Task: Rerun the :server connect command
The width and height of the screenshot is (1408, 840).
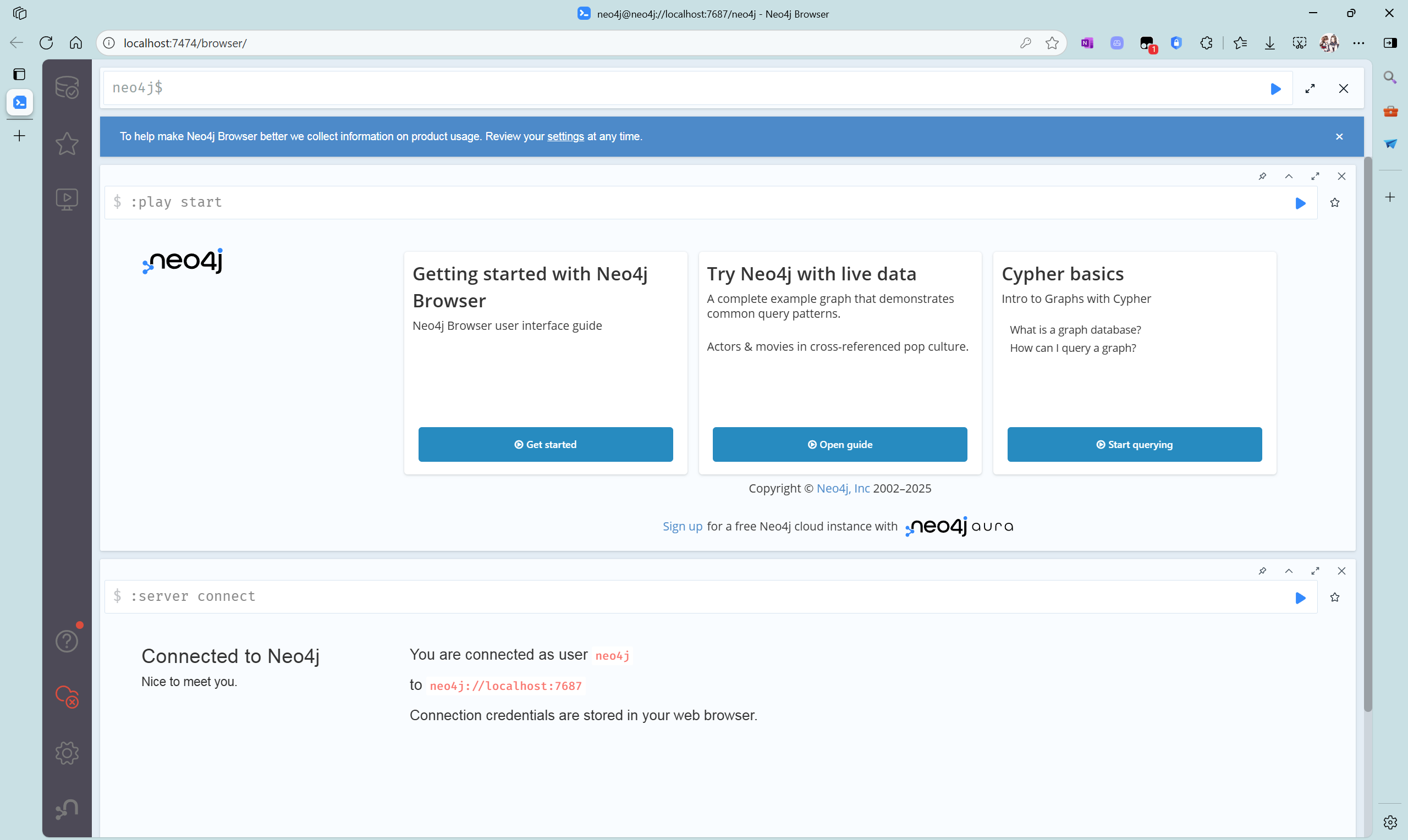Action: [1300, 598]
